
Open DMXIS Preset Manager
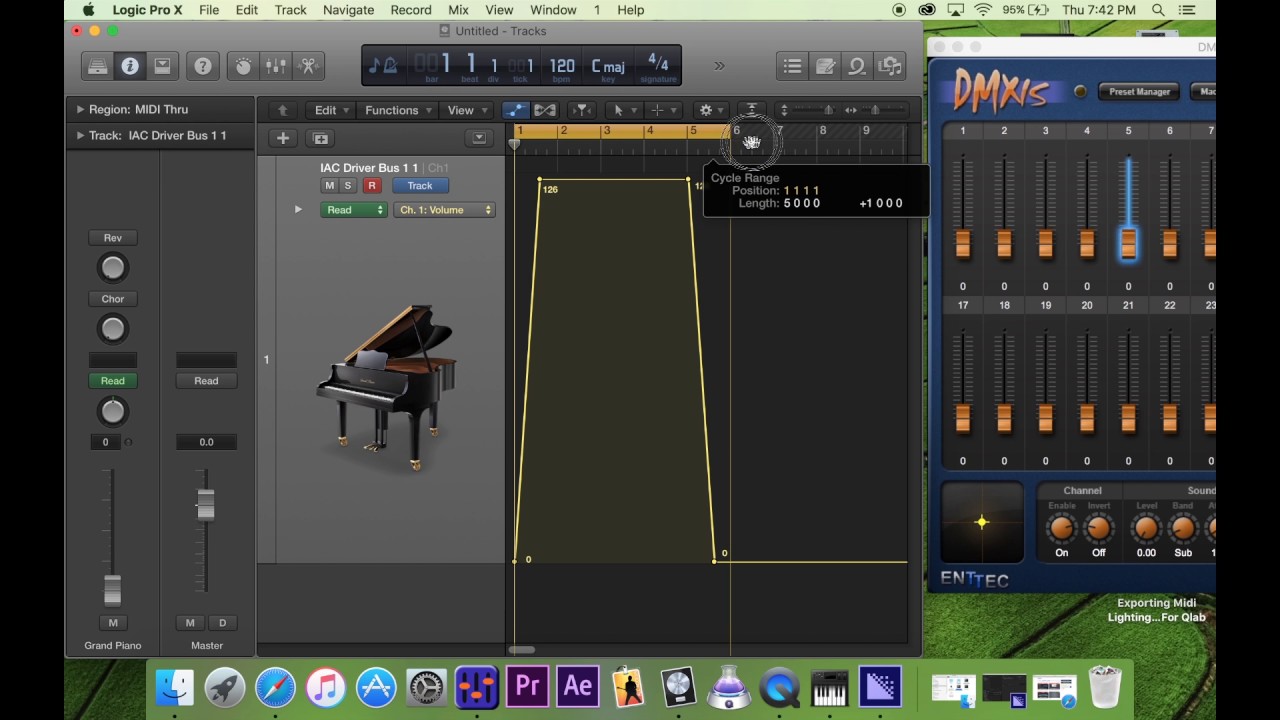[x=1139, y=92]
